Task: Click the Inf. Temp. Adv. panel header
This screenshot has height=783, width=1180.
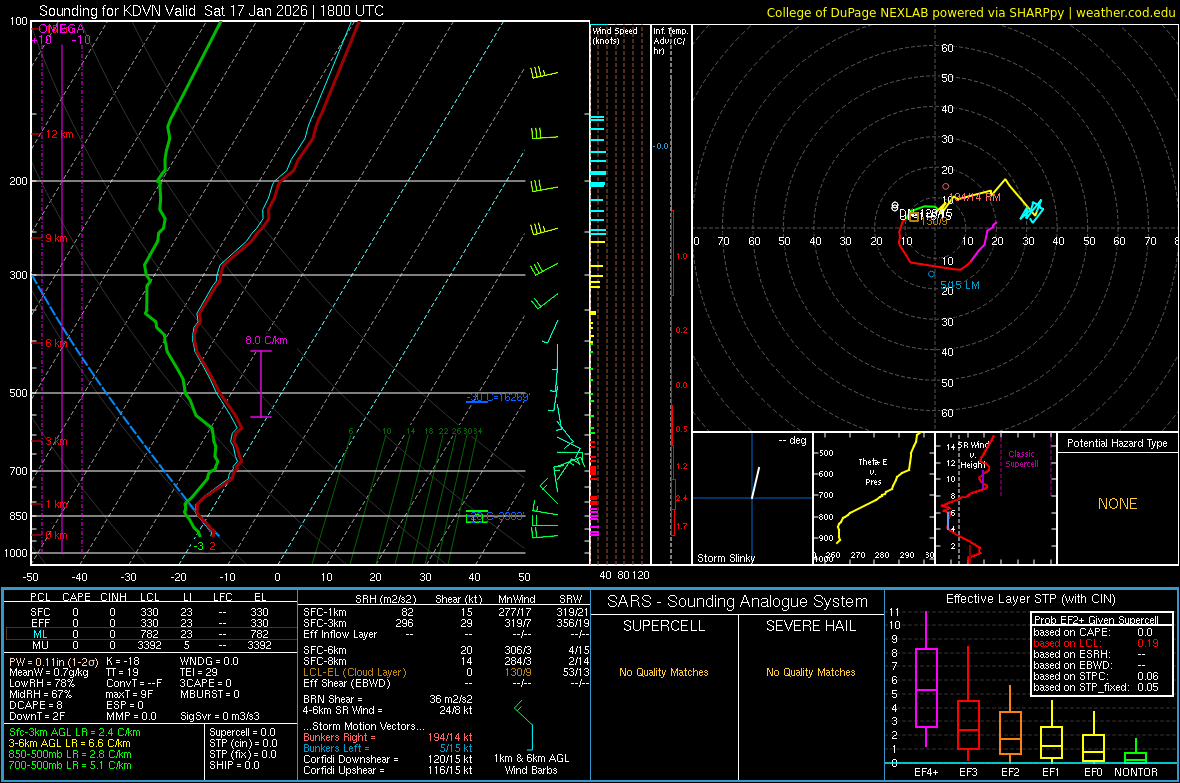Action: (670, 41)
